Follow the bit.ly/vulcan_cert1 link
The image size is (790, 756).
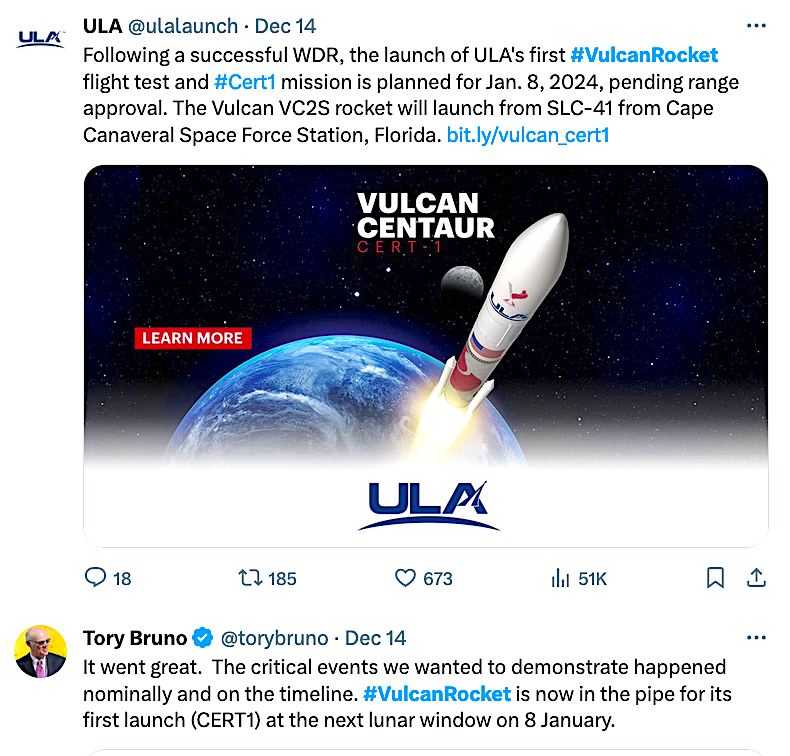(x=527, y=134)
